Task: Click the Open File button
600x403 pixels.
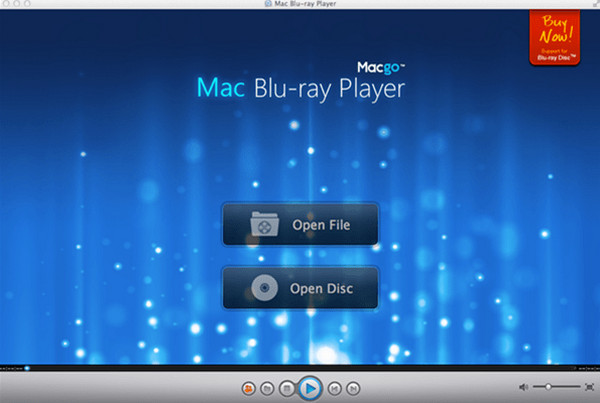Action: [x=300, y=224]
